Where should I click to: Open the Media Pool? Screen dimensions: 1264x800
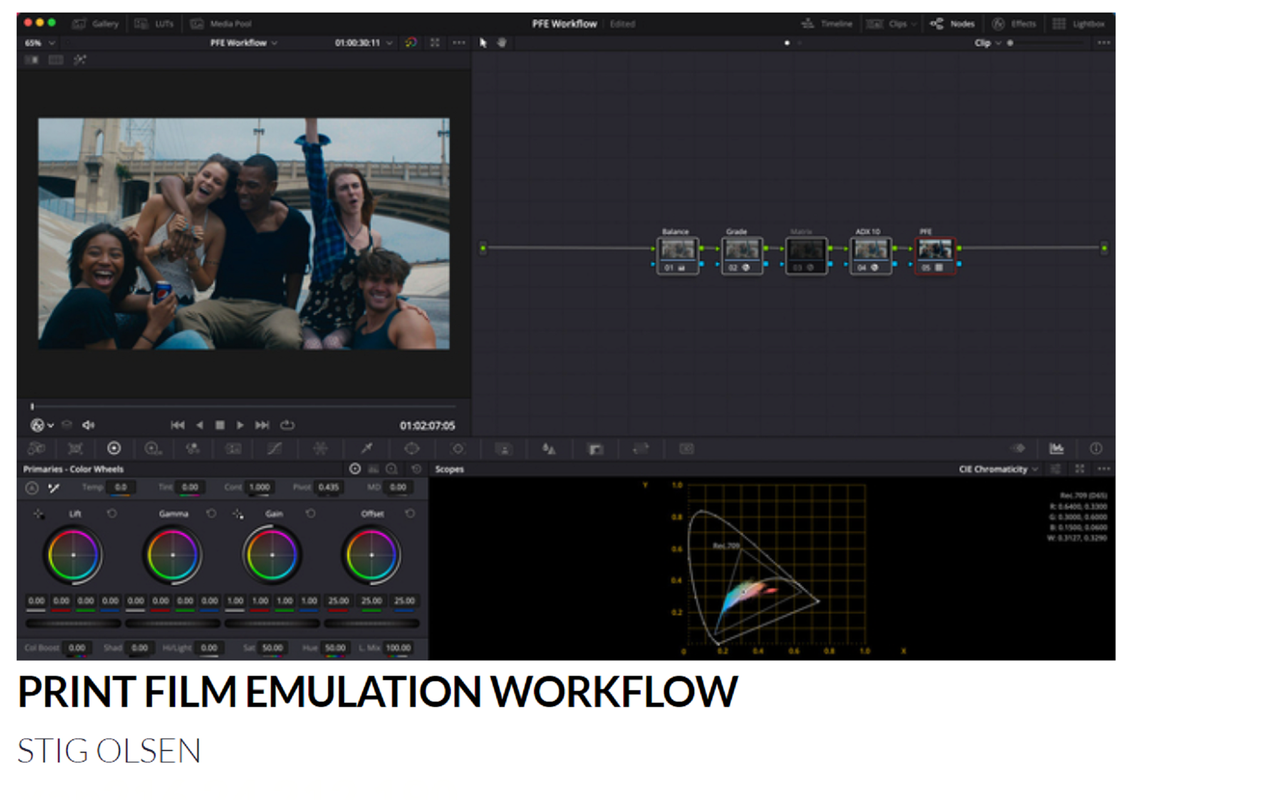coord(221,23)
